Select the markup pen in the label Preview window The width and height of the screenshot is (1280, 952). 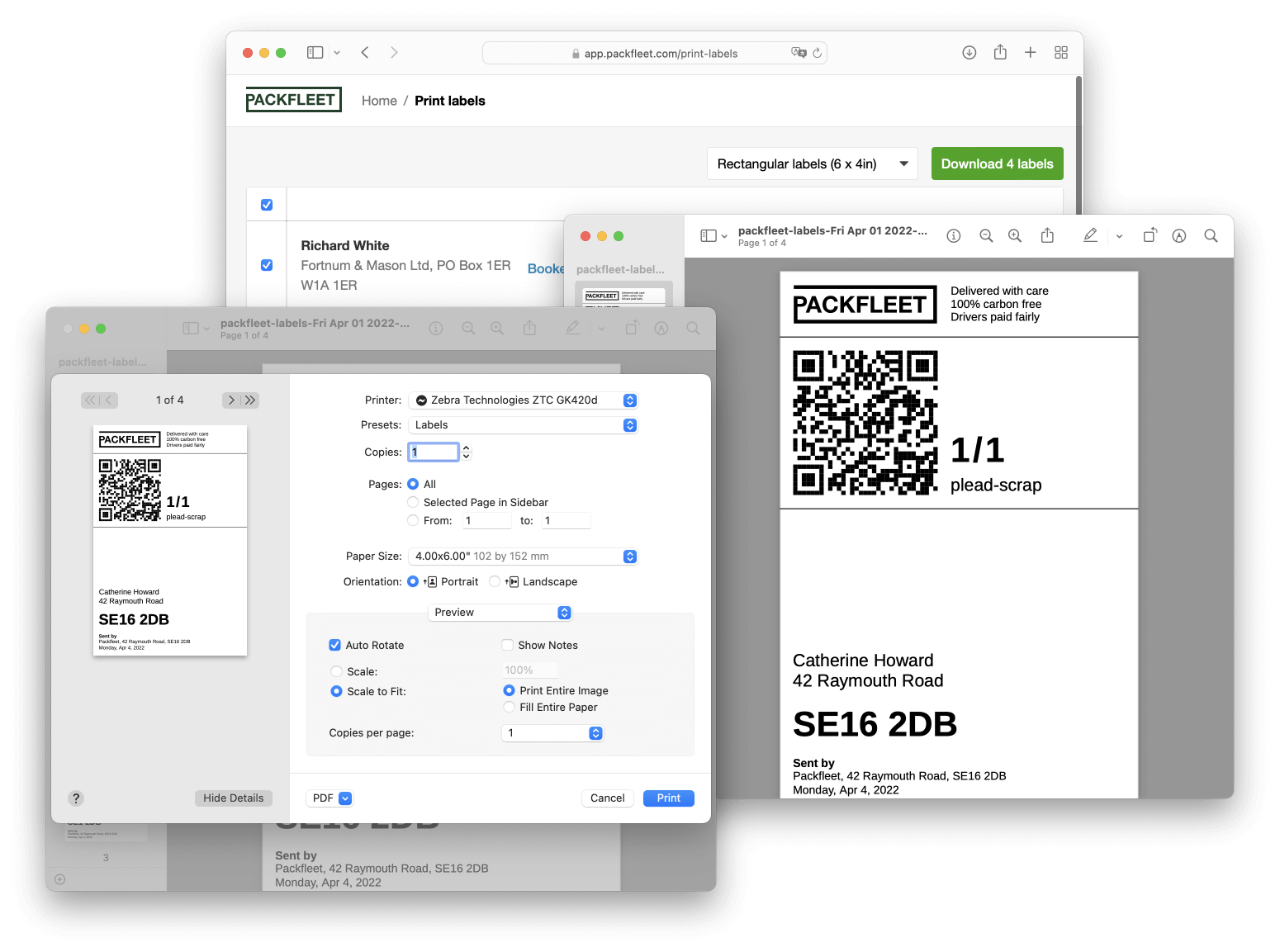tap(1090, 235)
